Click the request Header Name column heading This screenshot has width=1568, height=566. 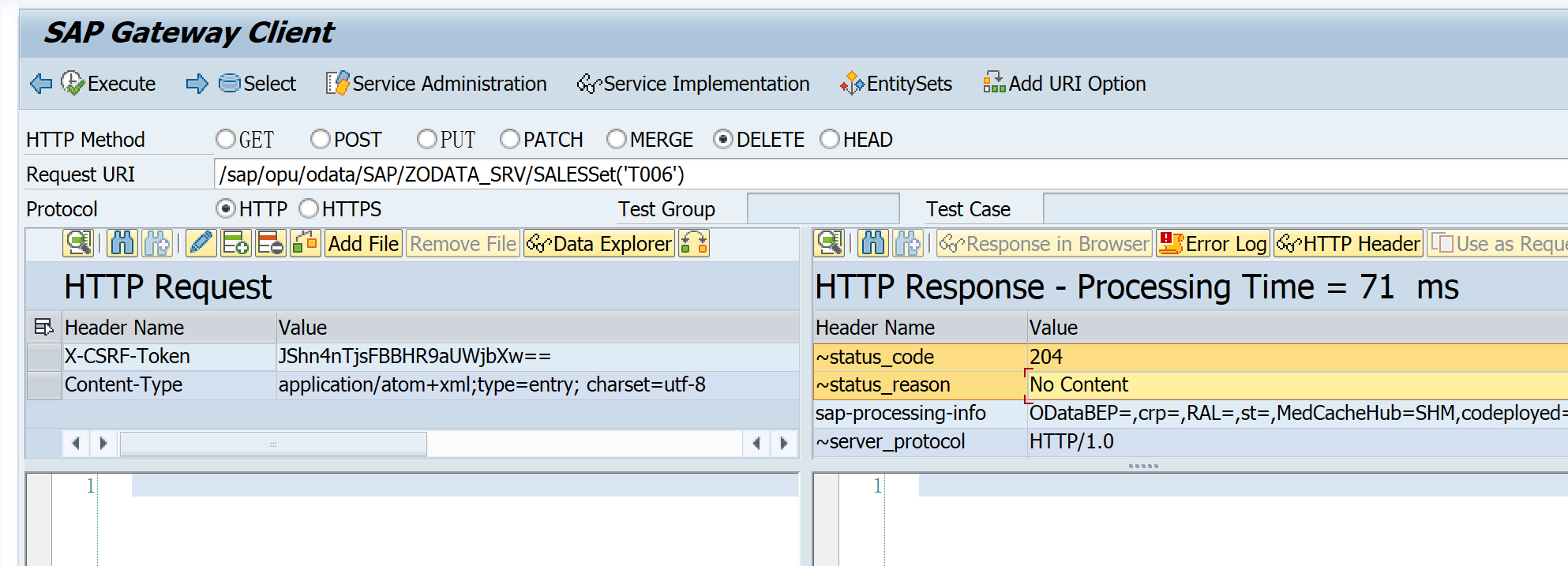click(169, 328)
